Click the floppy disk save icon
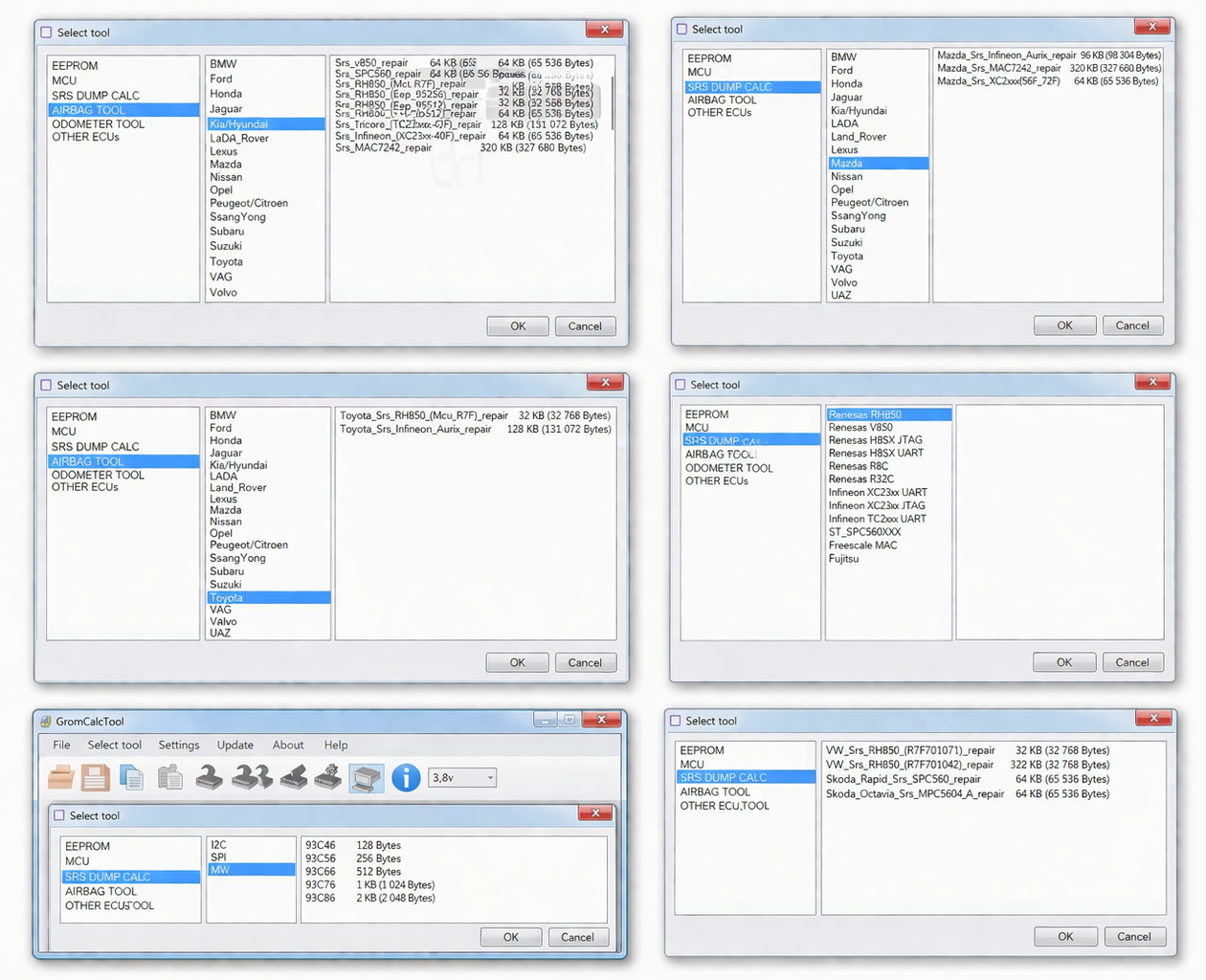Image resolution: width=1206 pixels, height=980 pixels. (96, 777)
